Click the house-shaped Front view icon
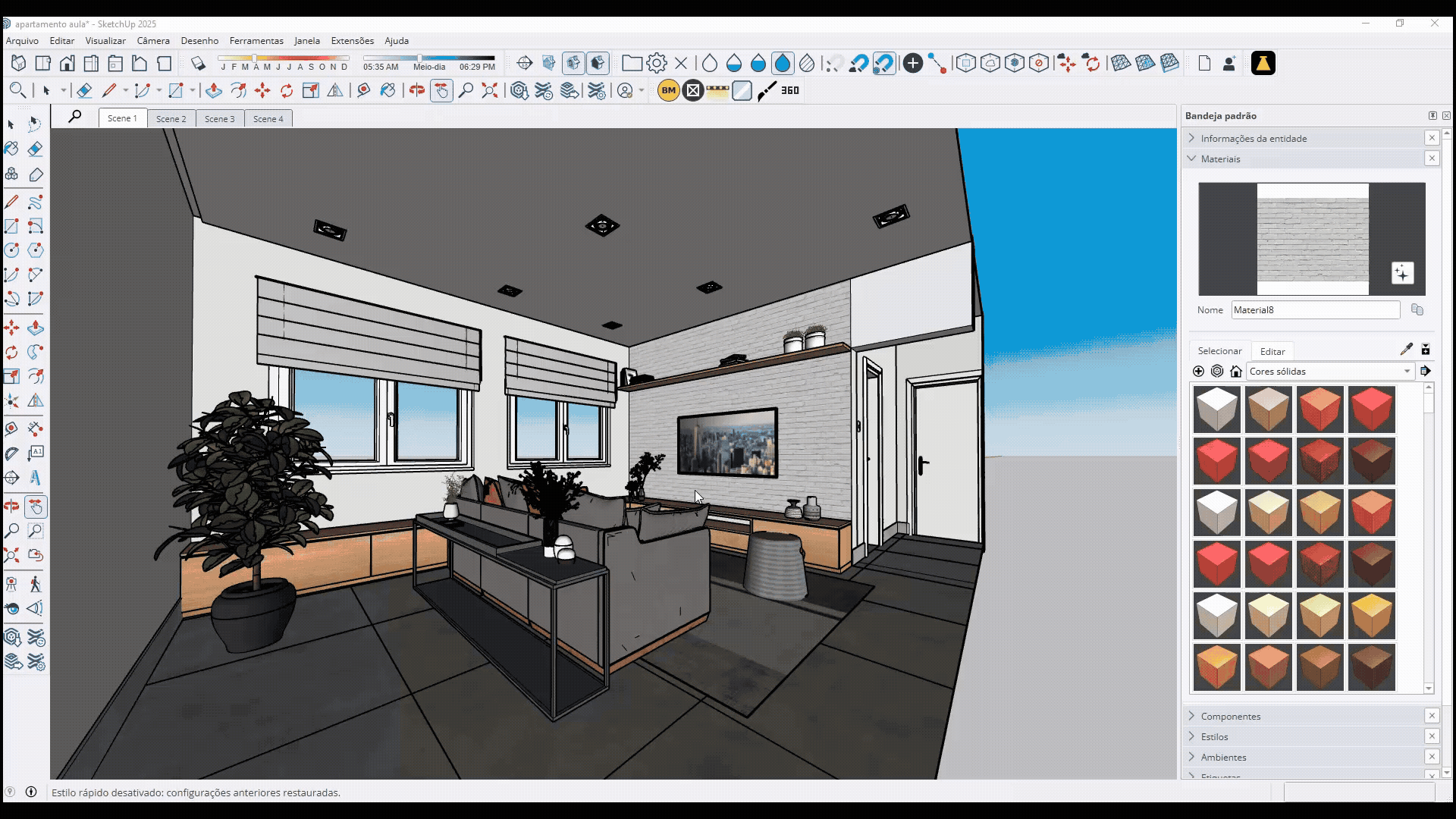This screenshot has width=1456, height=819. coord(67,64)
